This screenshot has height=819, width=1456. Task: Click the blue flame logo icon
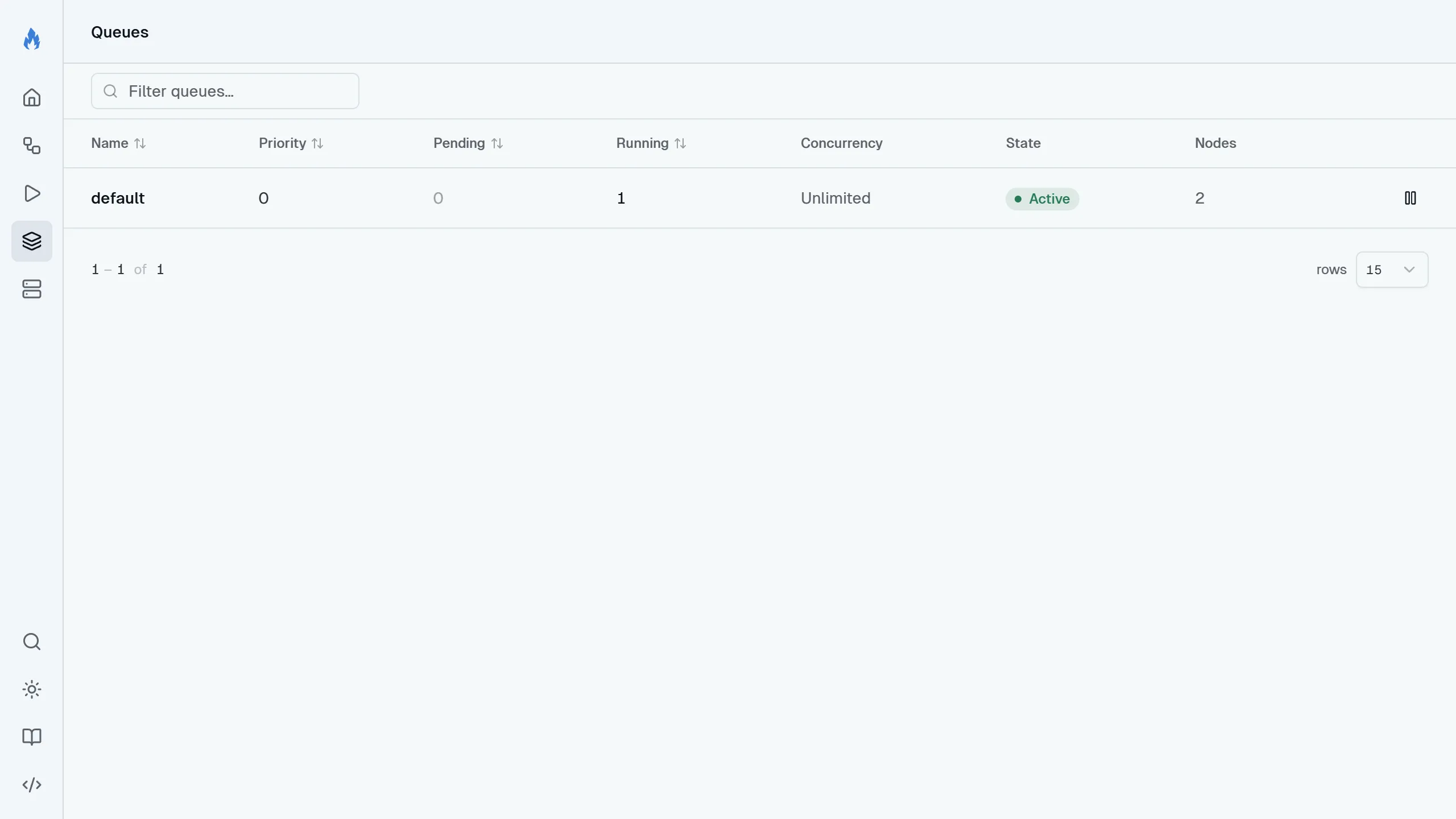(32, 39)
